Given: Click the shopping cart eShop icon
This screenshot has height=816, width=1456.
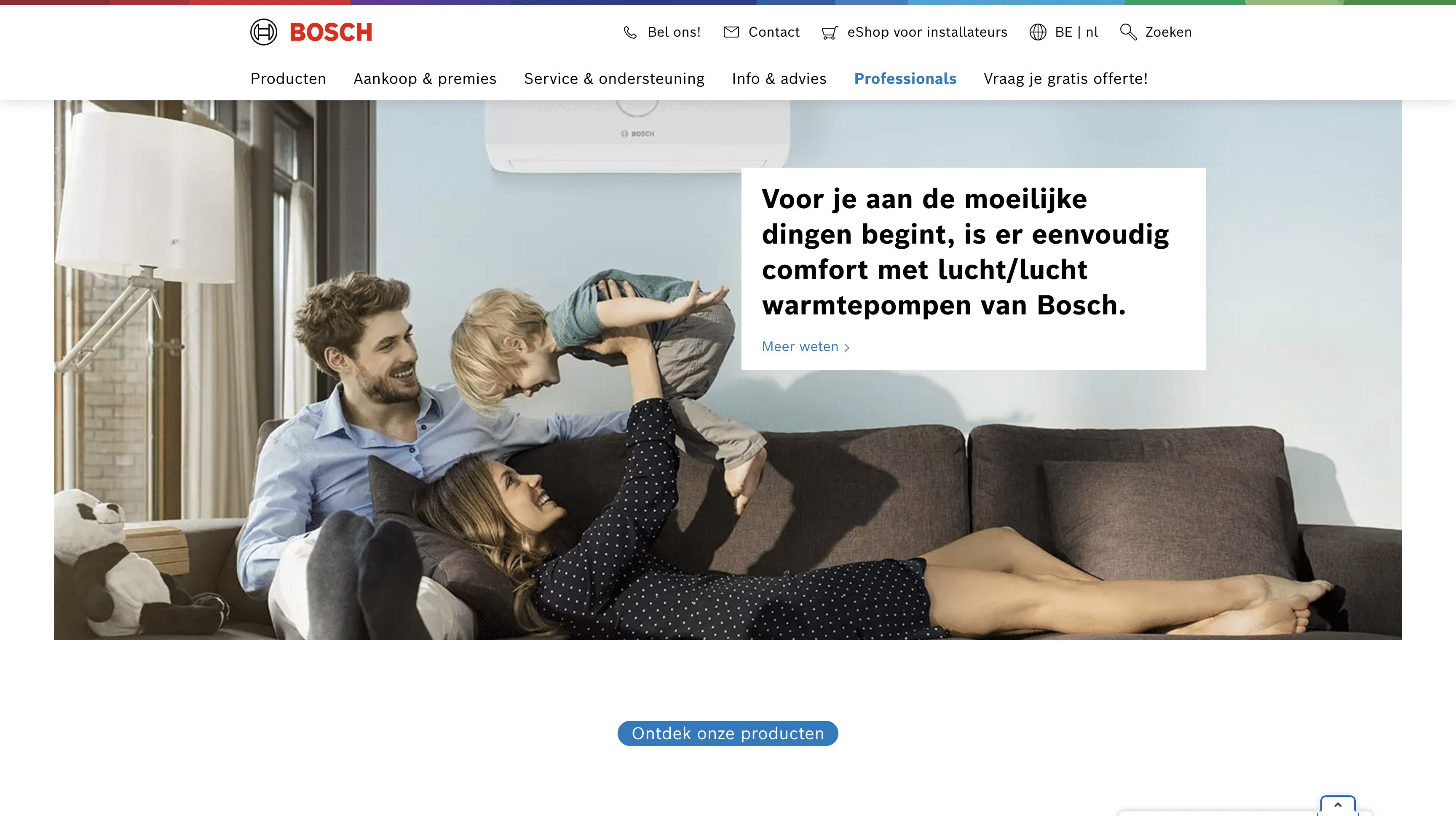Looking at the screenshot, I should point(830,33).
